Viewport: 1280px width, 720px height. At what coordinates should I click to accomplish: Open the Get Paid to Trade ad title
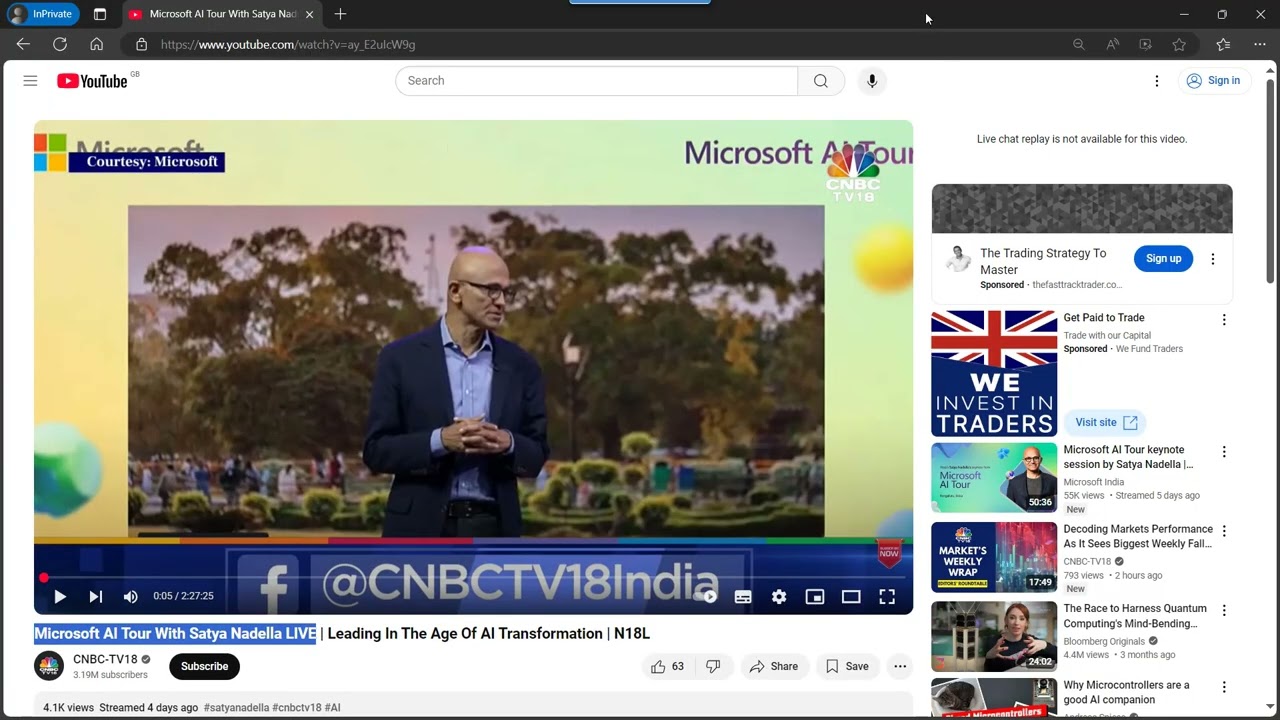pyautogui.click(x=1104, y=318)
